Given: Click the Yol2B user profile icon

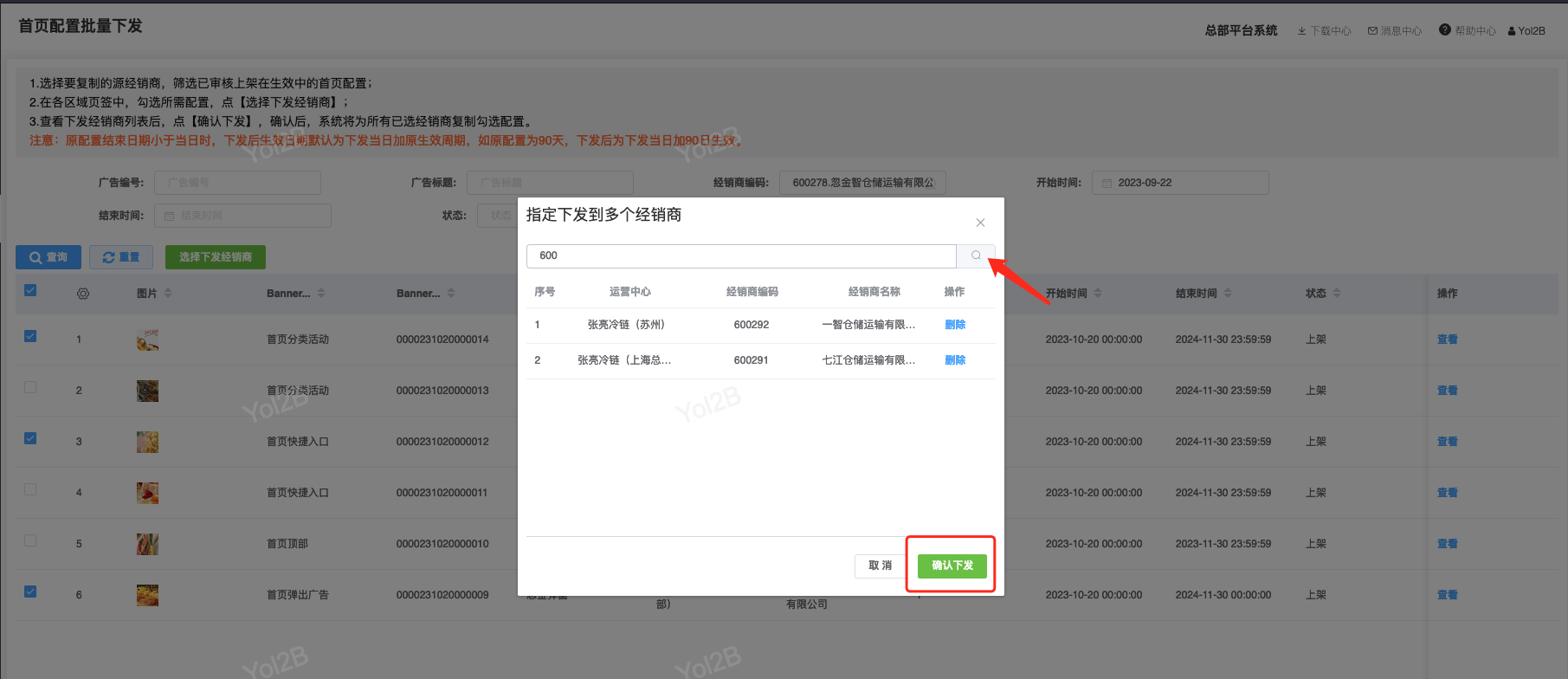Looking at the screenshot, I should coord(1512,31).
